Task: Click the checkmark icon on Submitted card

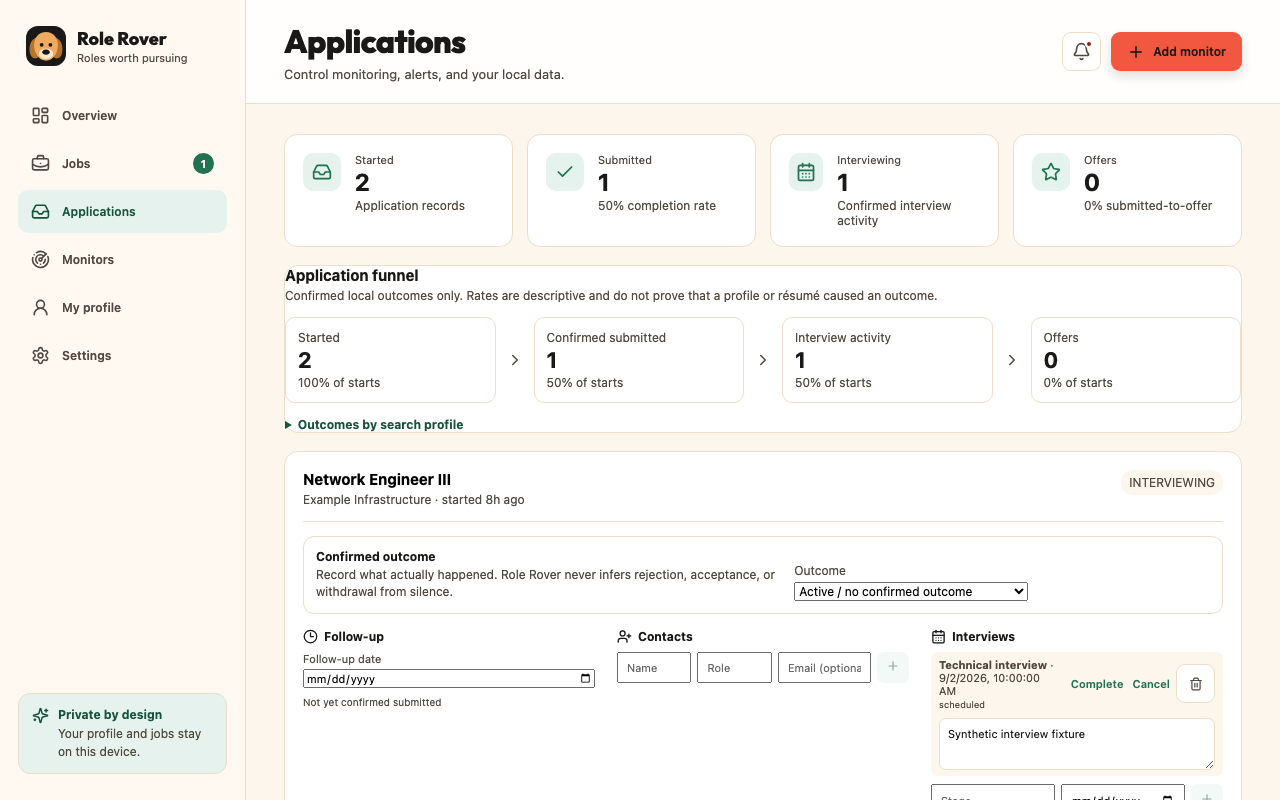Action: 565,172
